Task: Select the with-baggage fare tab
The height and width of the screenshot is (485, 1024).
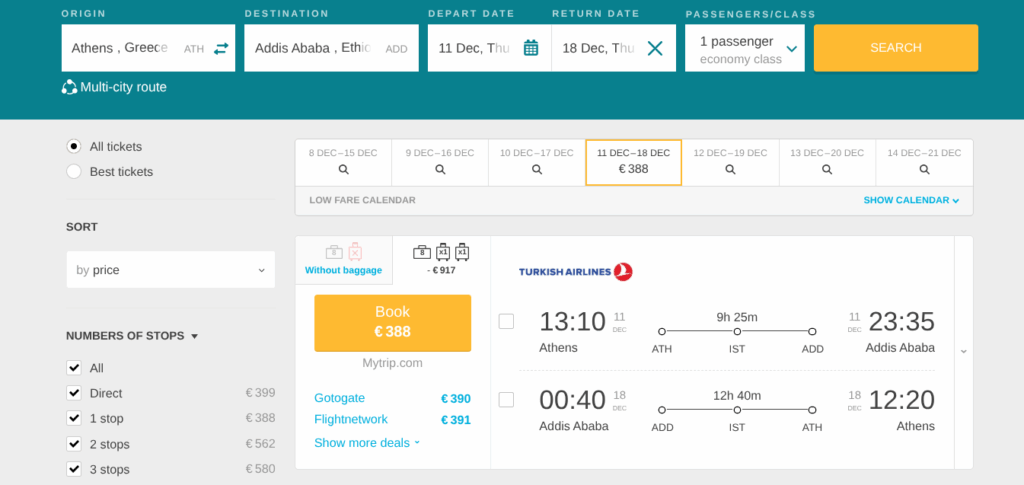Action: pos(441,258)
